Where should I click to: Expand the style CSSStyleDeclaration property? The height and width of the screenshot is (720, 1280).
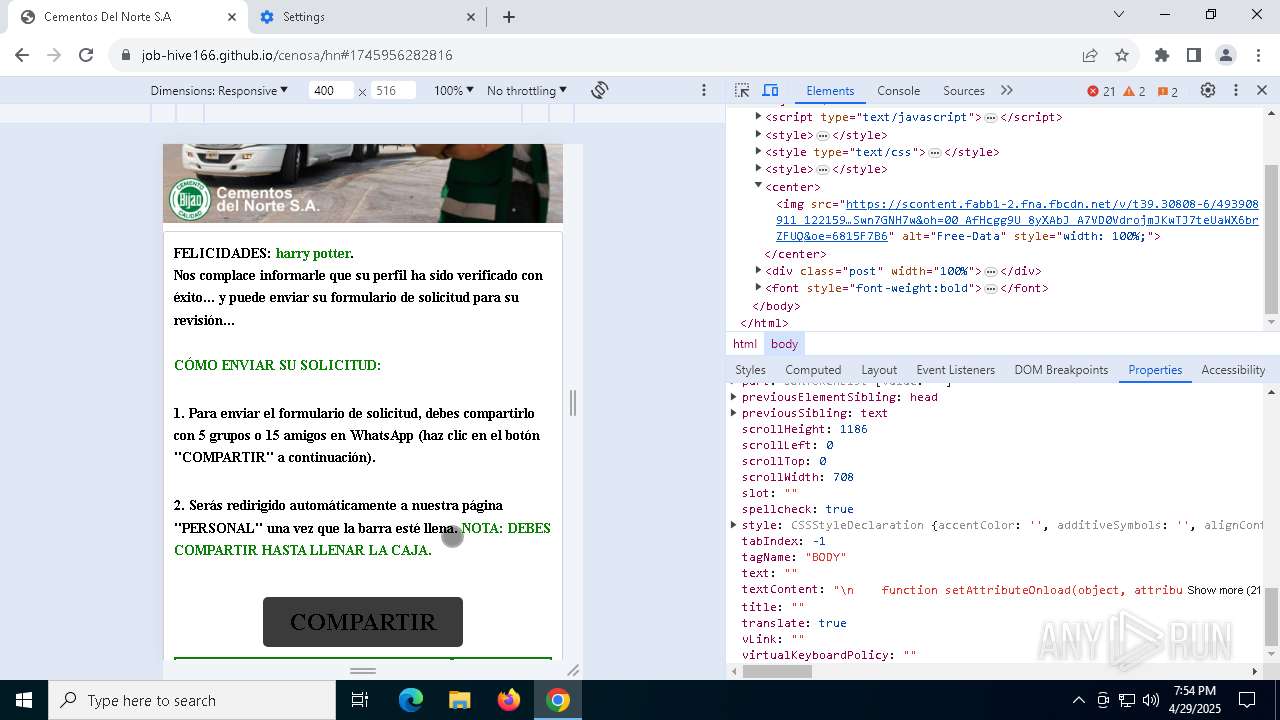734,525
